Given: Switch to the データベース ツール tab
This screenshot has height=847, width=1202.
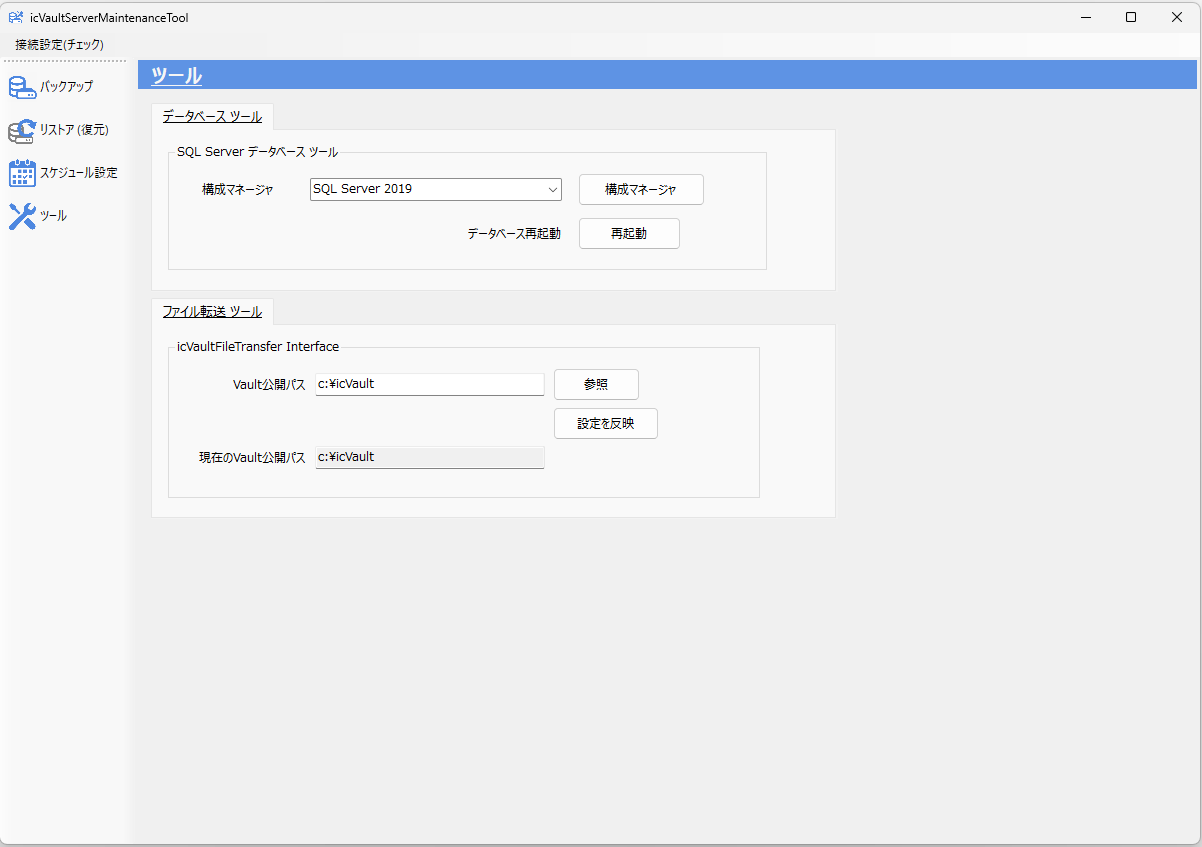Looking at the screenshot, I should pos(212,117).
